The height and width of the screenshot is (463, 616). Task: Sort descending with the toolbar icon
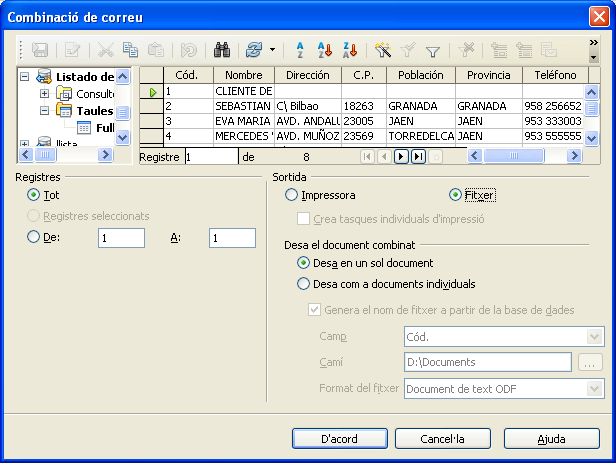coord(350,49)
